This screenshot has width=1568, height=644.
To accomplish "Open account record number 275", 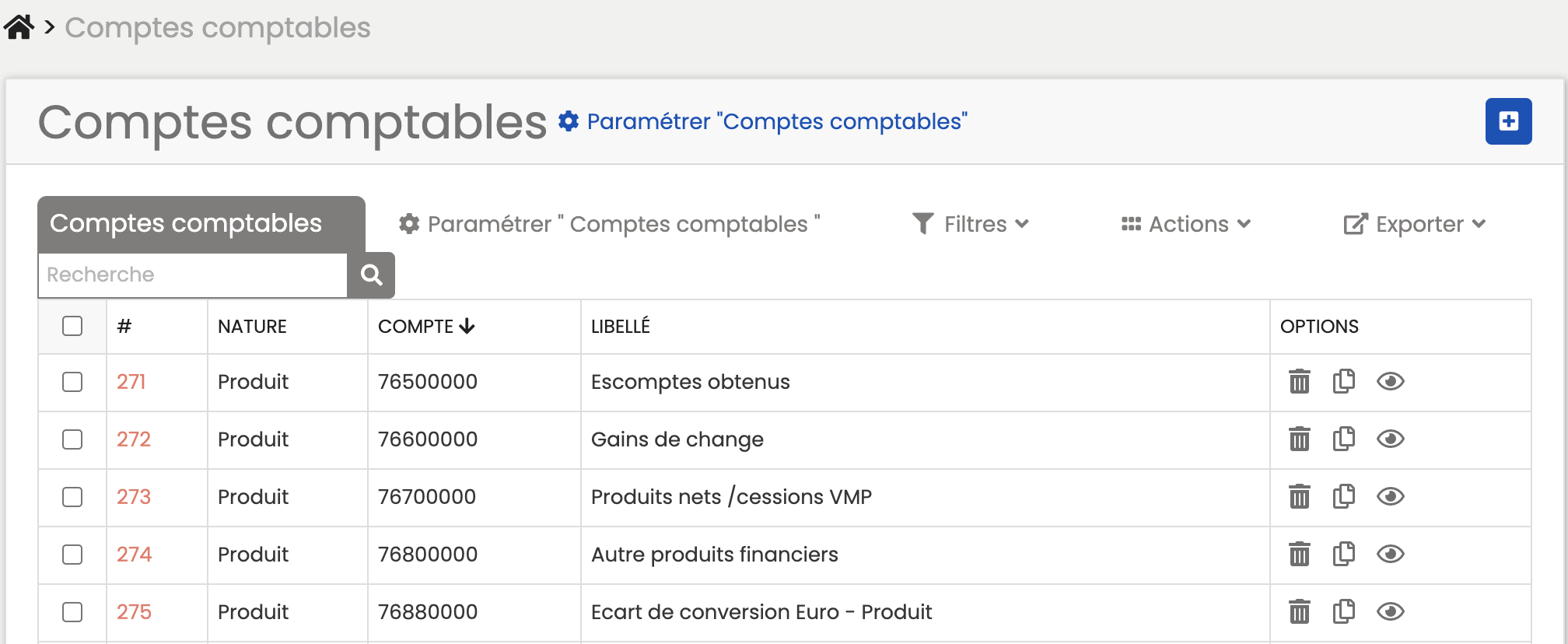I will coord(134,612).
